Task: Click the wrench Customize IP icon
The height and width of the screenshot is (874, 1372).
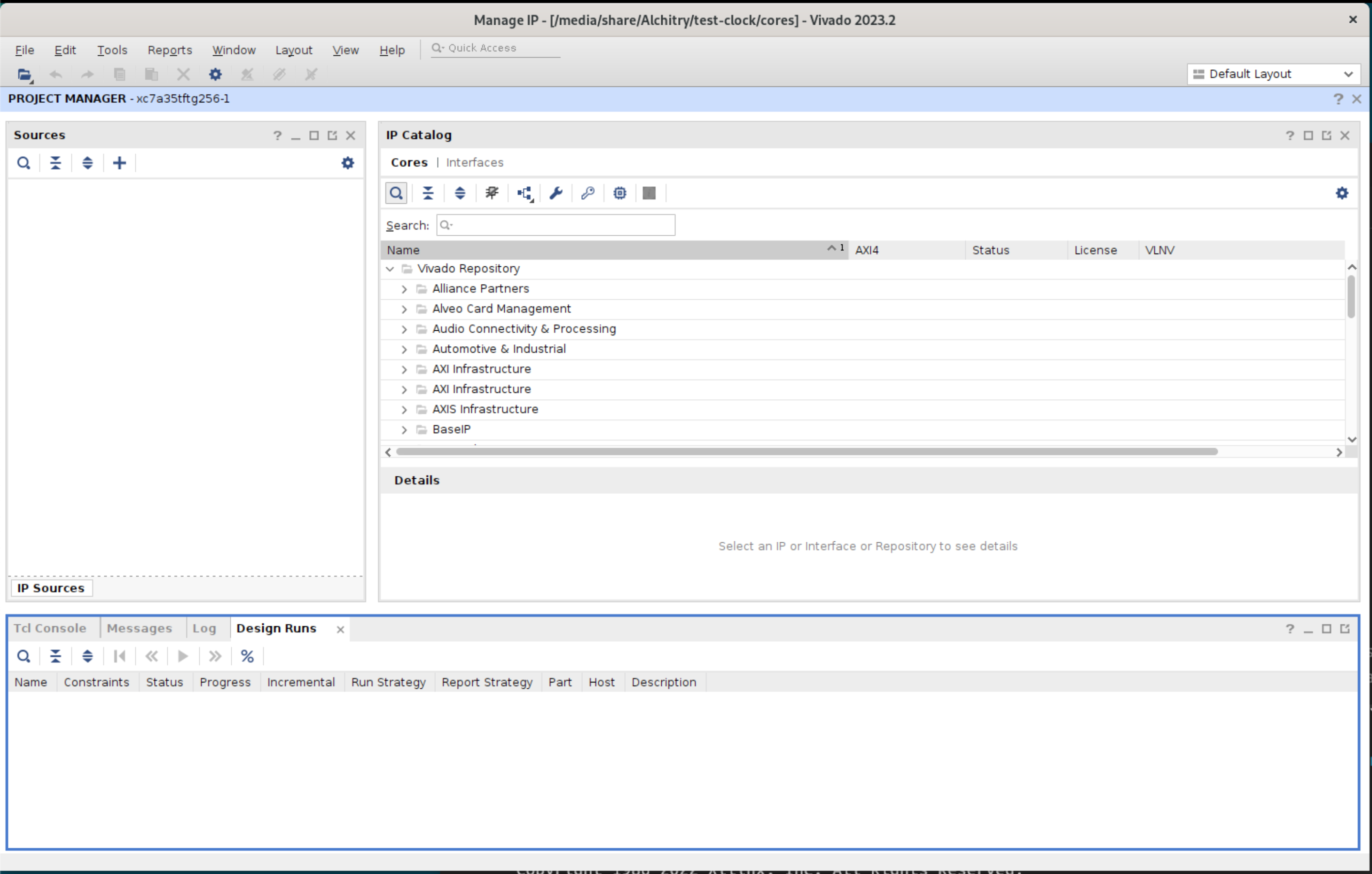Action: [x=556, y=193]
